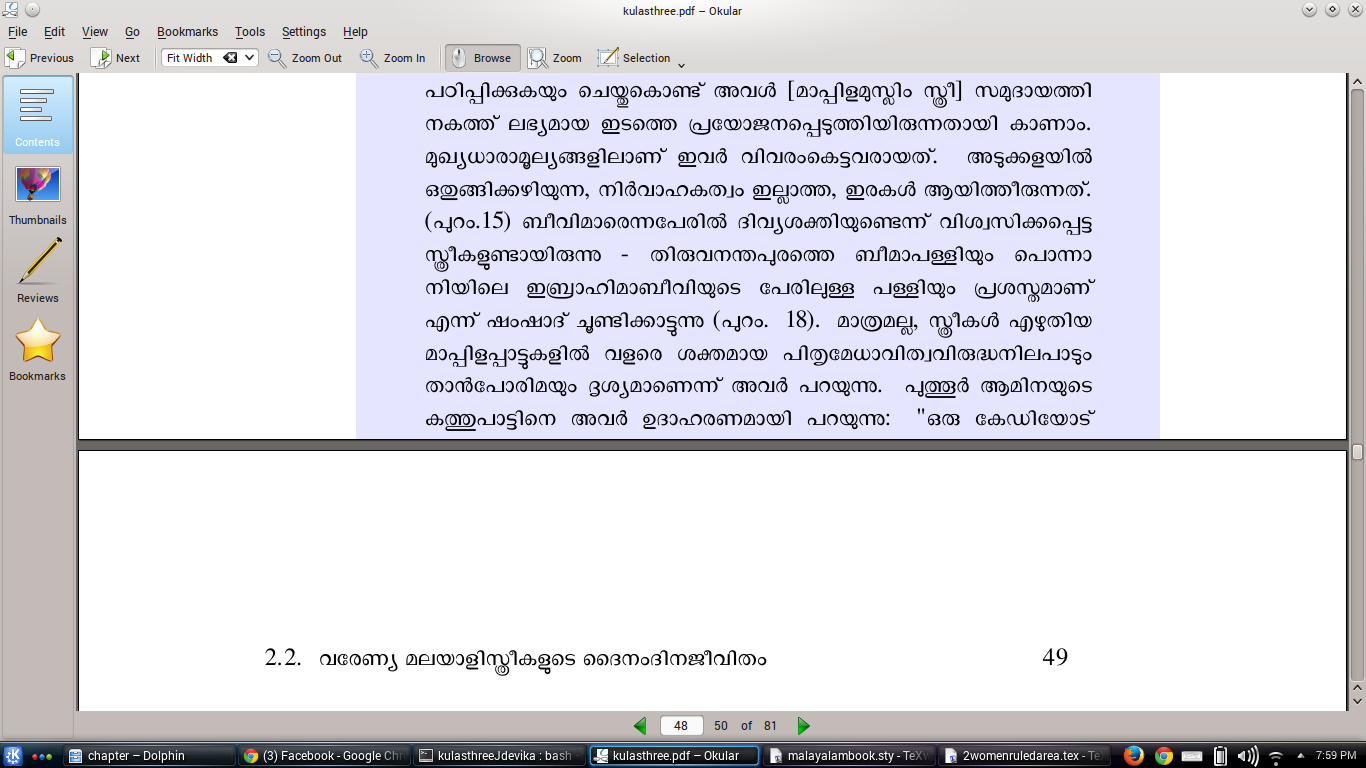Click the total page count 81
Screen dimensions: 1366x768
click(x=770, y=726)
